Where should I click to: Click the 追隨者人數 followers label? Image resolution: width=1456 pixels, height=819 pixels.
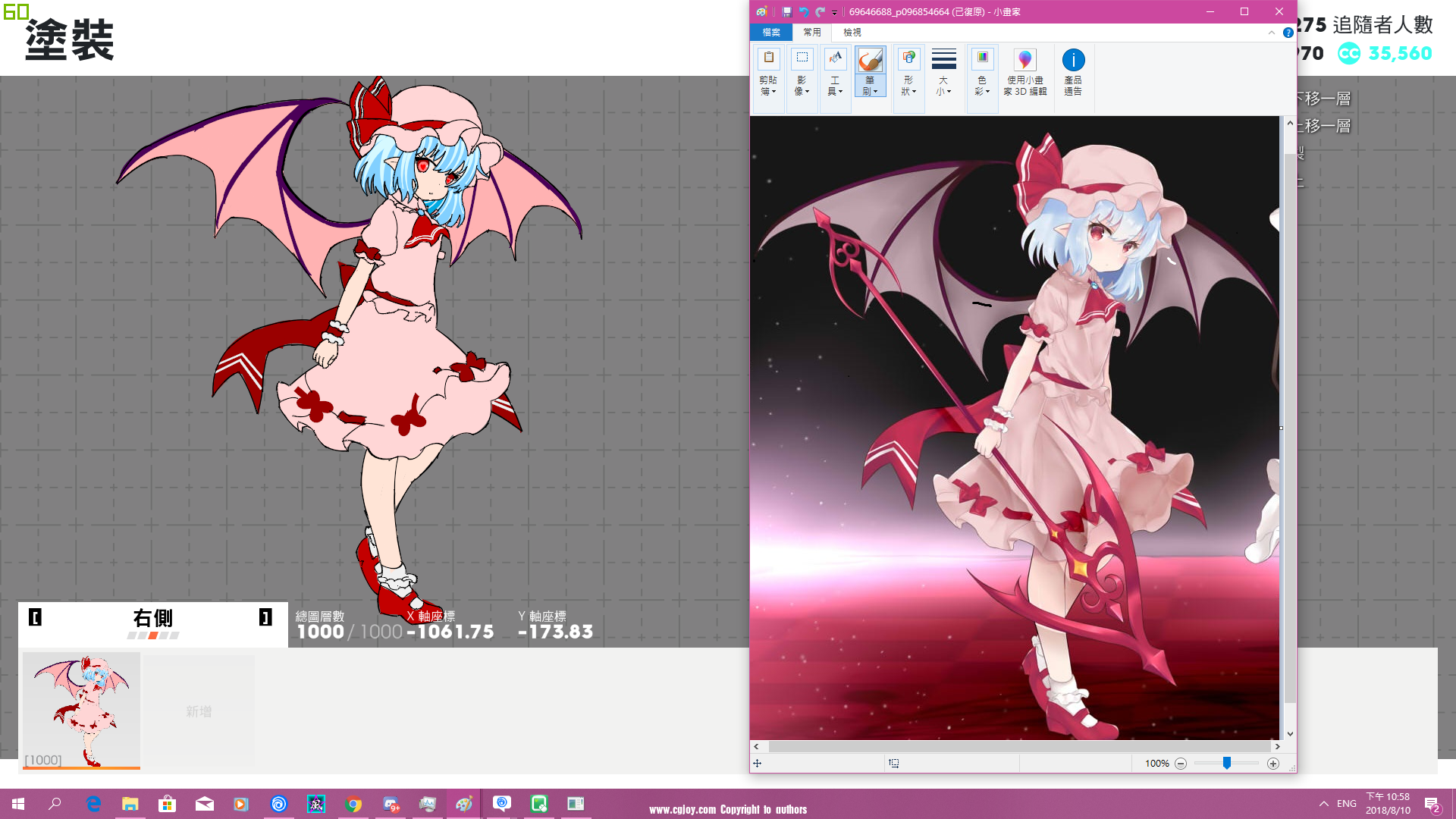pos(1383,25)
